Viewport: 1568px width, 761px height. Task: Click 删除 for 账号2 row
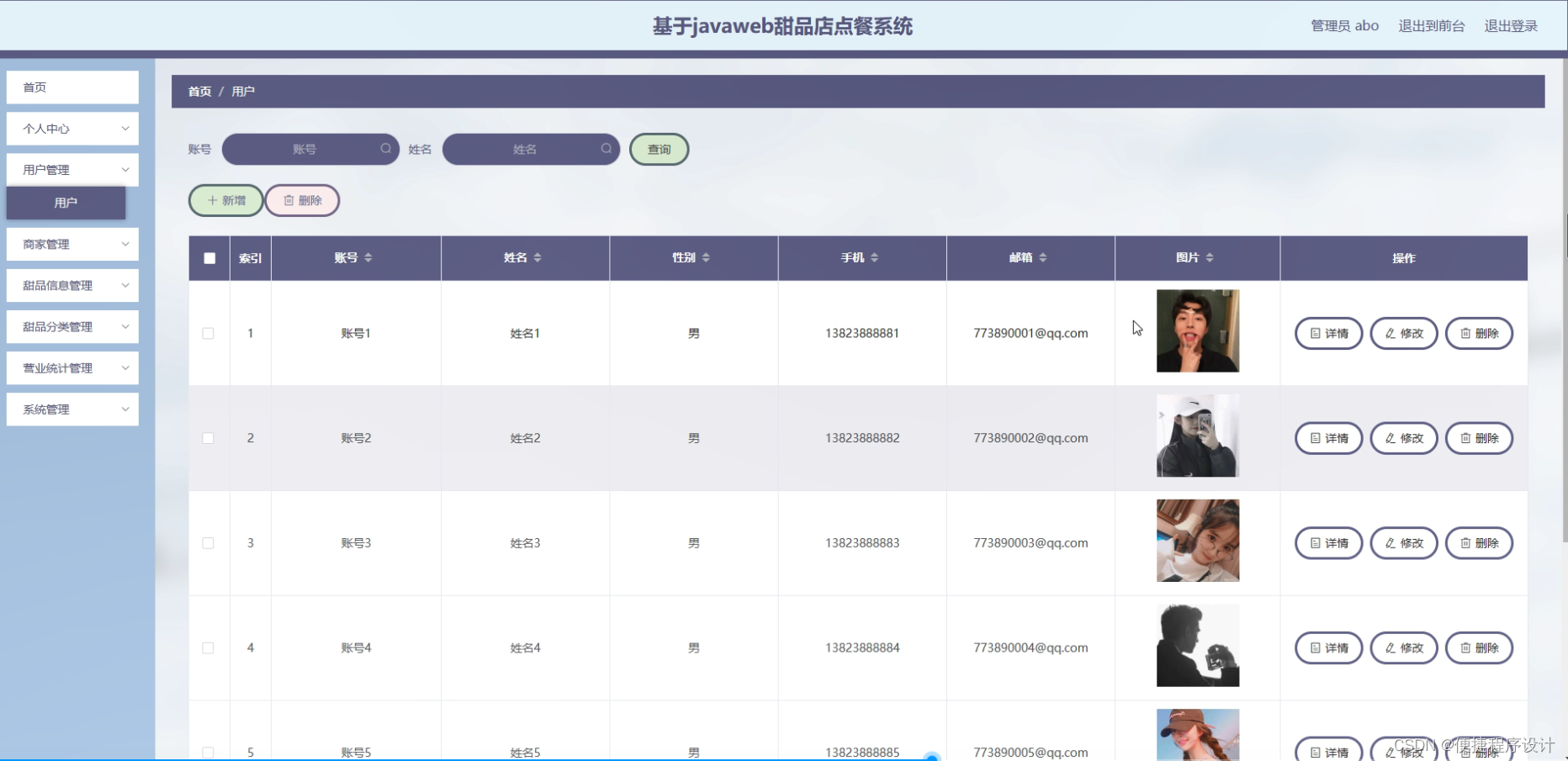click(x=1479, y=438)
